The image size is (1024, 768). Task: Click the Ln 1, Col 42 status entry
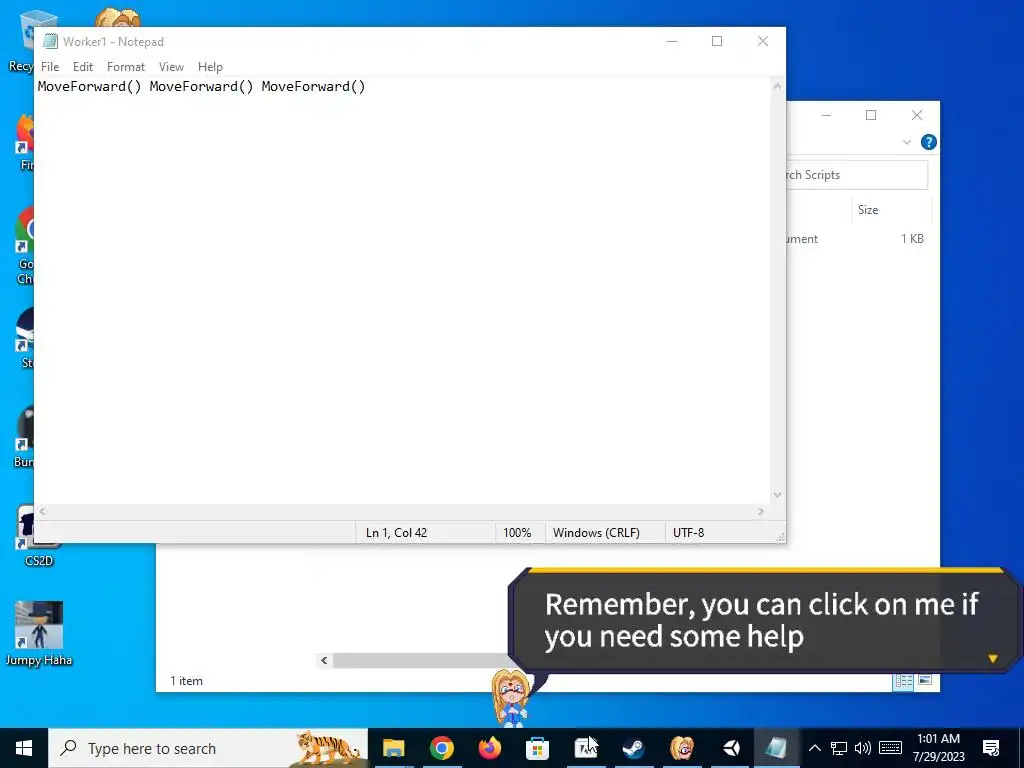tap(396, 533)
